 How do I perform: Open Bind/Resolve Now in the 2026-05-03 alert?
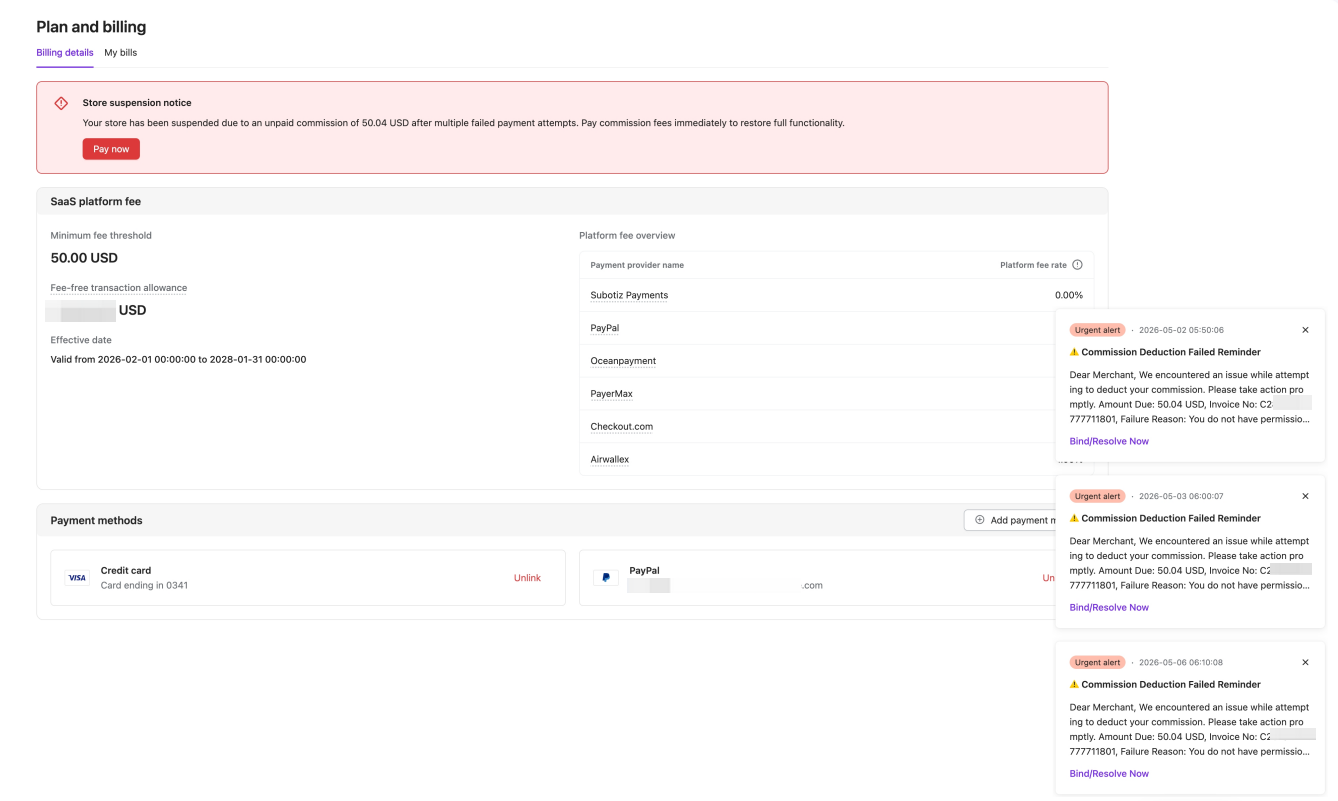coord(1109,607)
